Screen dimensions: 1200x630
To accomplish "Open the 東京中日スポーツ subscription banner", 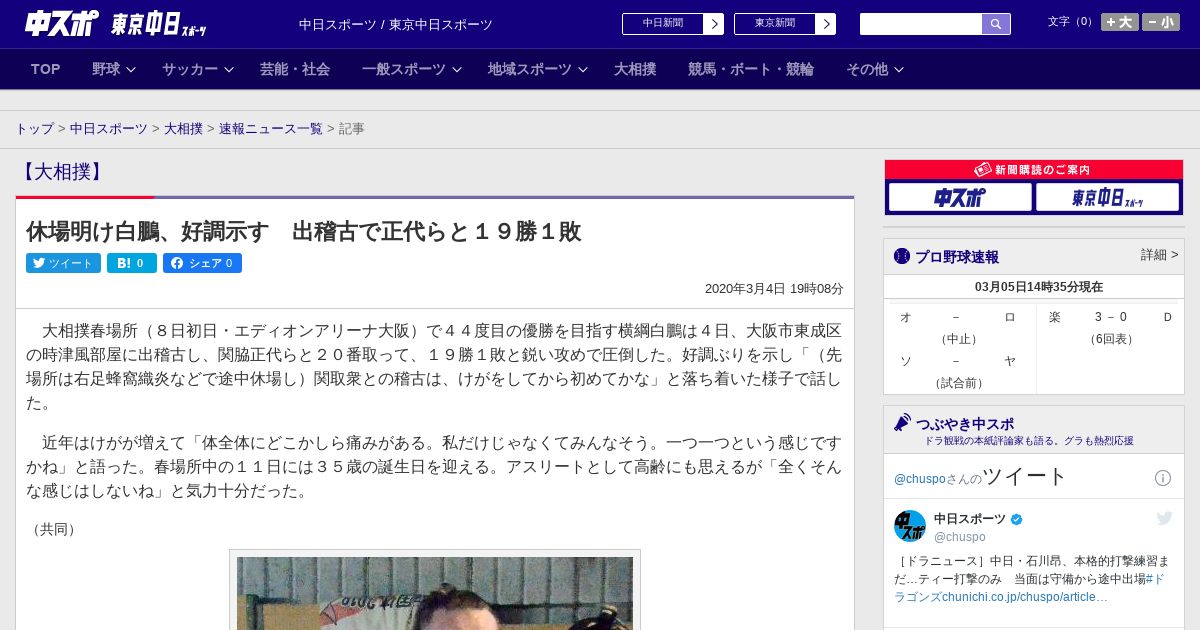I will 1108,198.
